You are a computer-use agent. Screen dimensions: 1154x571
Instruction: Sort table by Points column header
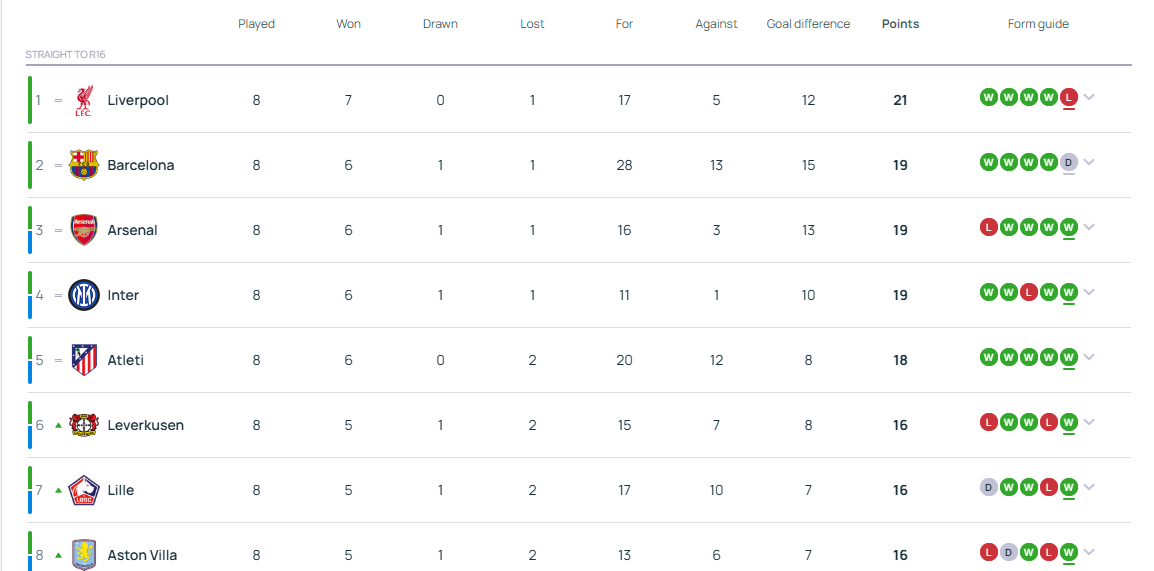click(900, 24)
